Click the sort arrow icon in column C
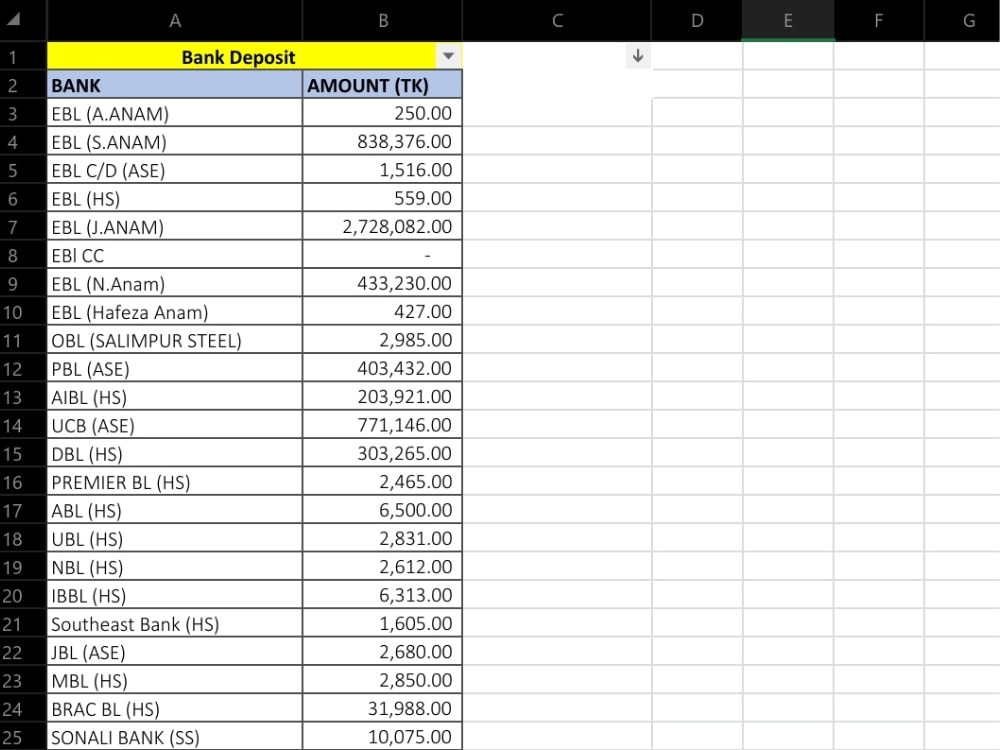The width and height of the screenshot is (1000, 750). [x=638, y=56]
